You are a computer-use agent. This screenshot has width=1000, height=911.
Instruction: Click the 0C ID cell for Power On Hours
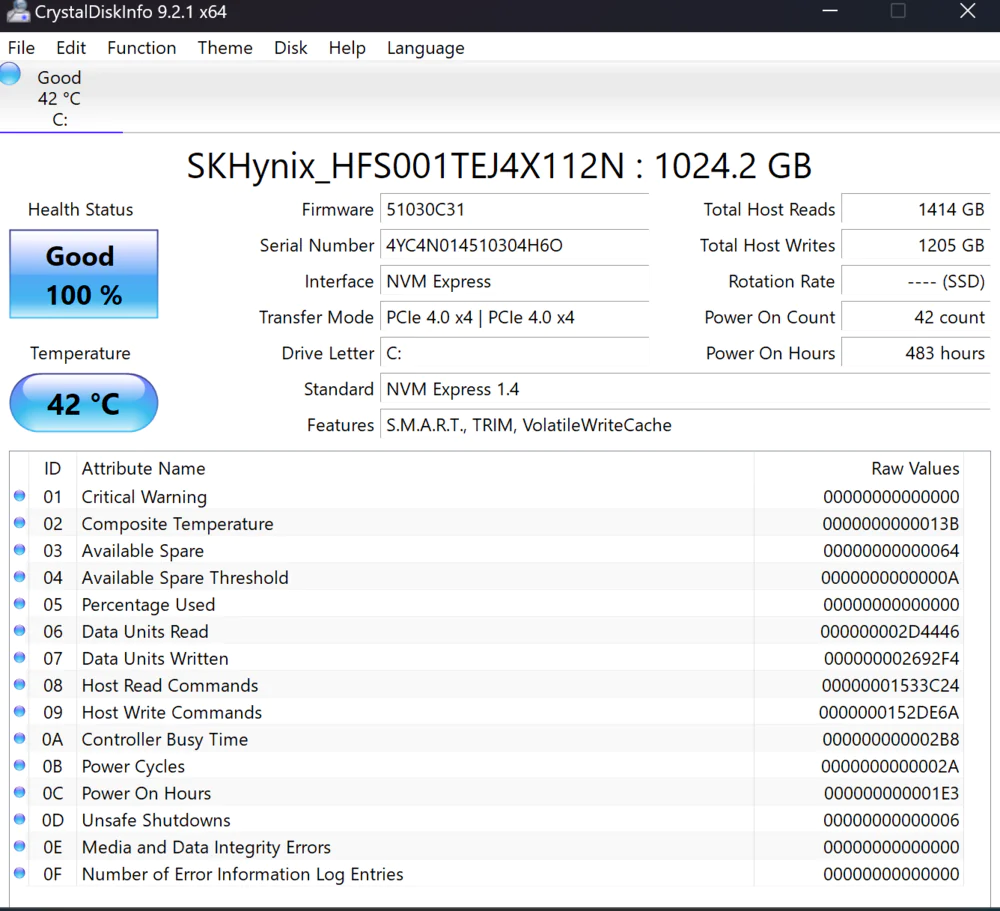click(x=52, y=793)
